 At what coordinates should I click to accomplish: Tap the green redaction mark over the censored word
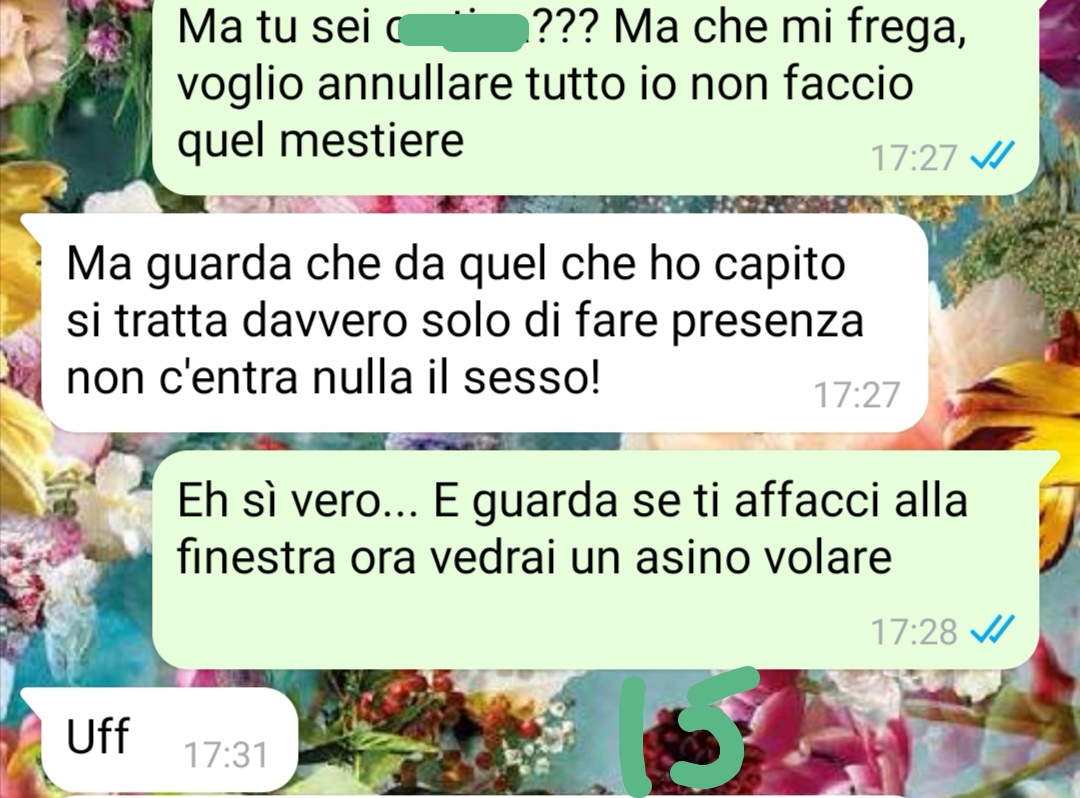tap(461, 31)
